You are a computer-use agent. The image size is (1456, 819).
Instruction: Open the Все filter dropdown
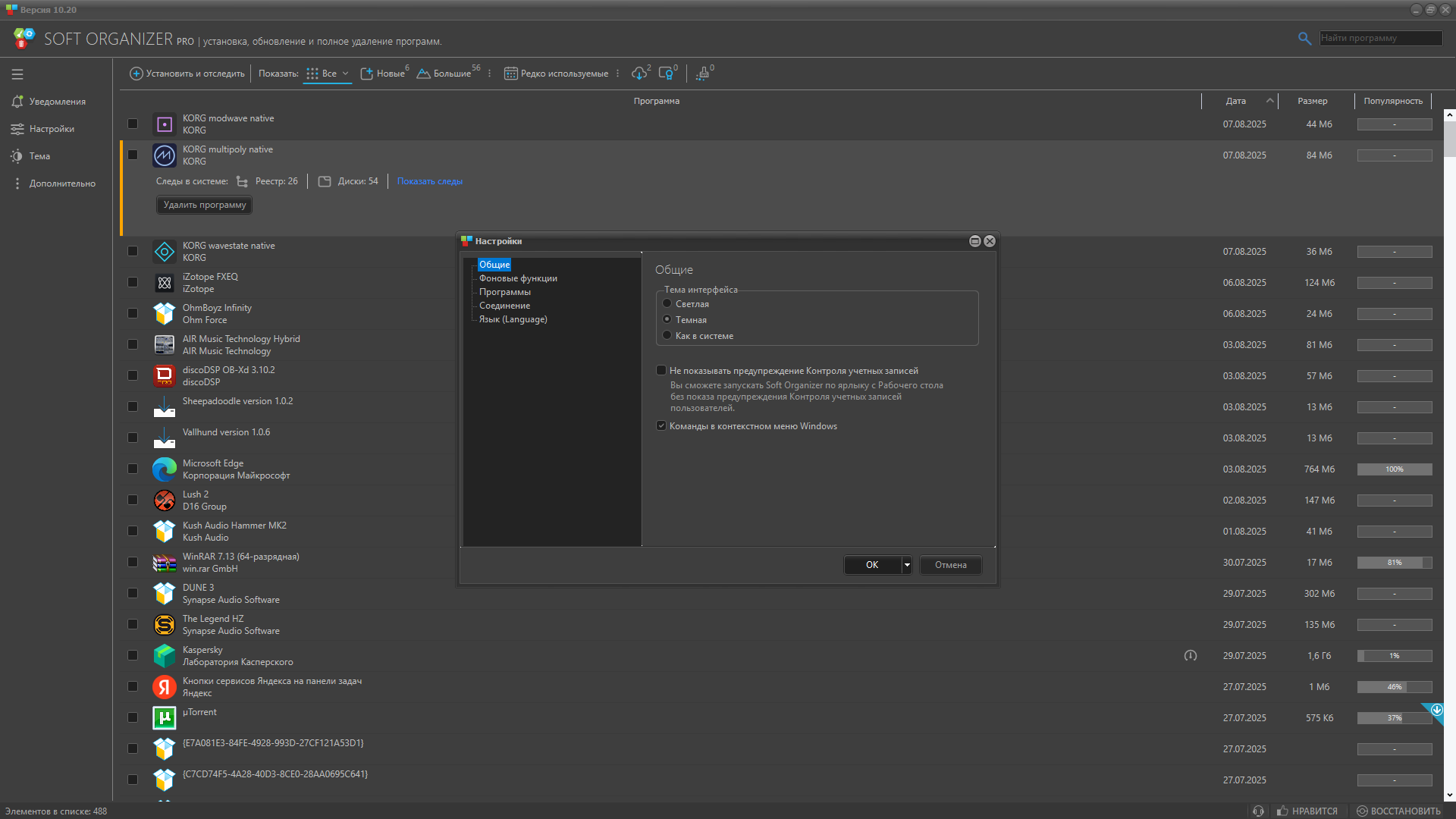click(328, 74)
